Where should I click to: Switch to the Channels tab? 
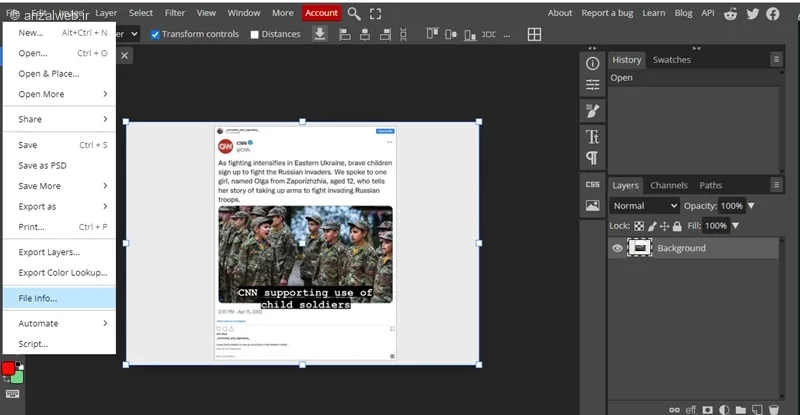pos(669,185)
